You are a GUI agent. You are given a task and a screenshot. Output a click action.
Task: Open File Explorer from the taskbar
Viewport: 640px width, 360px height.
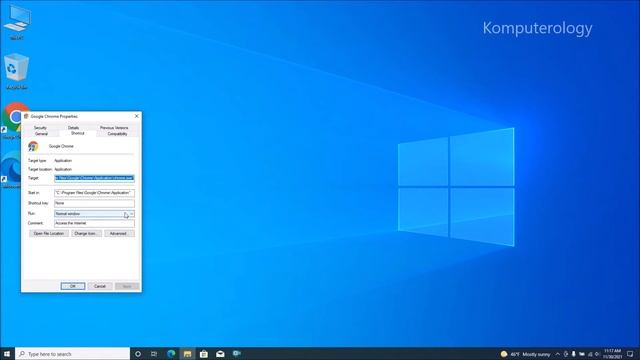[x=187, y=354]
